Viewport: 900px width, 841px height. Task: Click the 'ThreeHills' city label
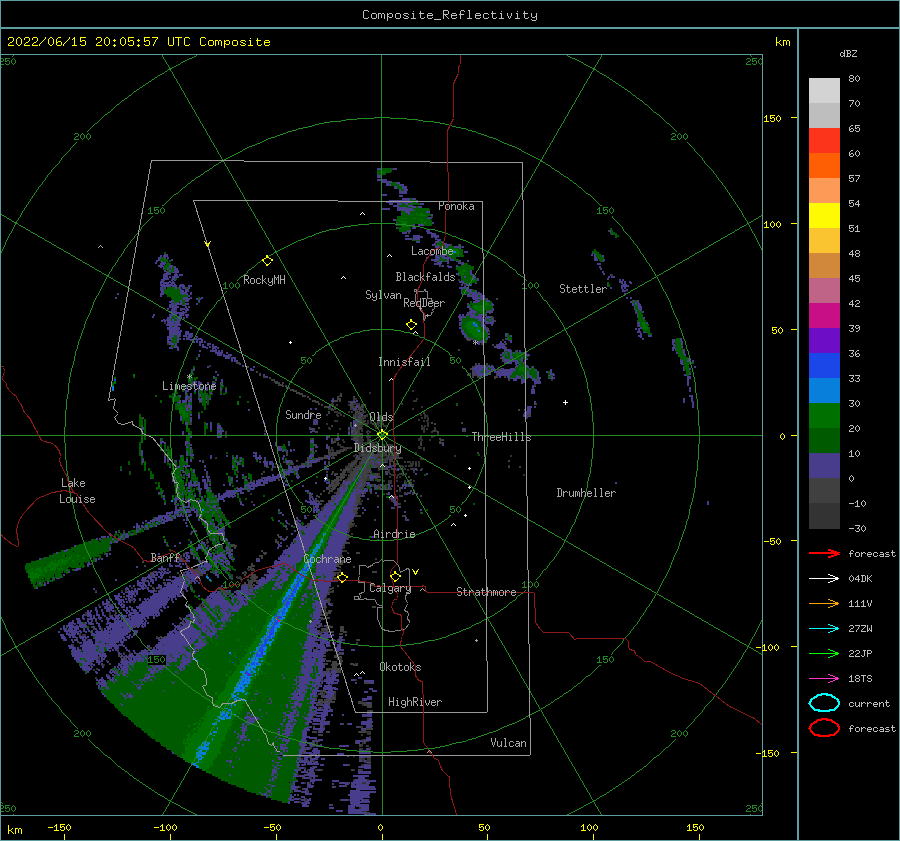tap(502, 437)
